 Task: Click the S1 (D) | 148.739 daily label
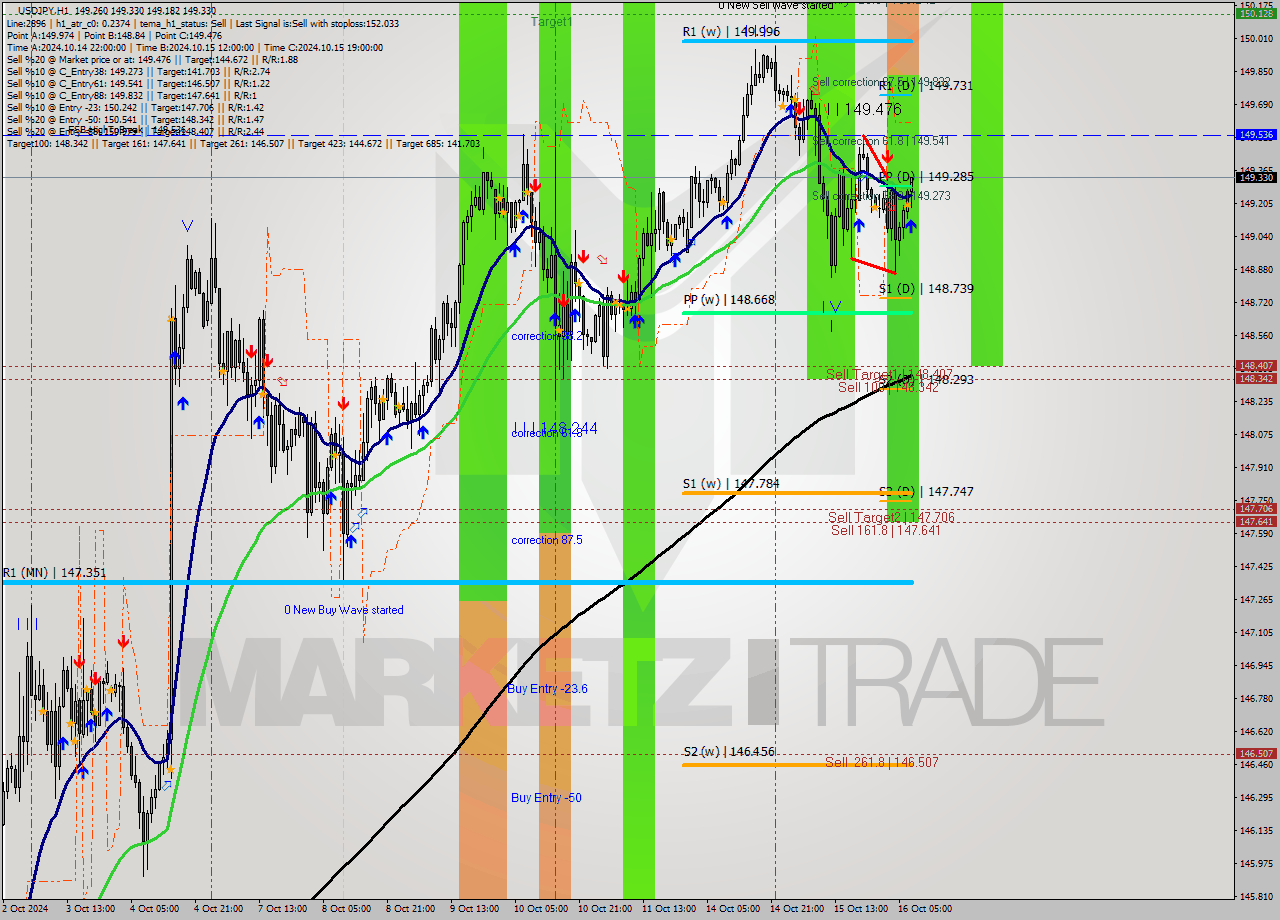click(925, 289)
